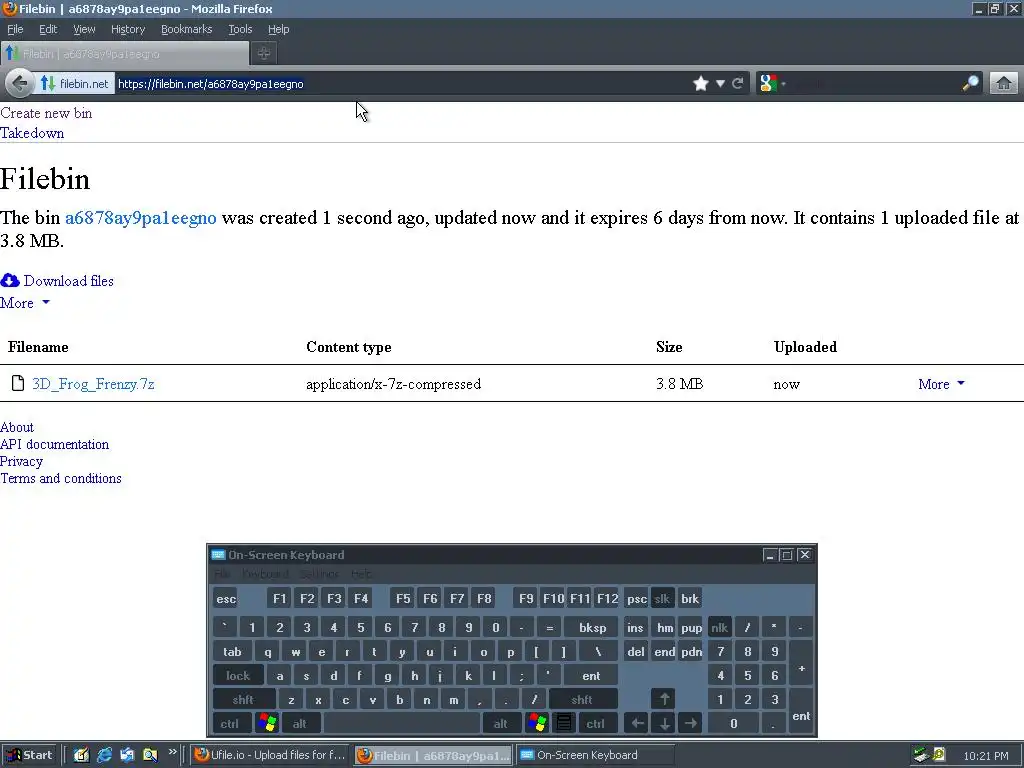
Task: Click the Download files link
Action: [69, 281]
